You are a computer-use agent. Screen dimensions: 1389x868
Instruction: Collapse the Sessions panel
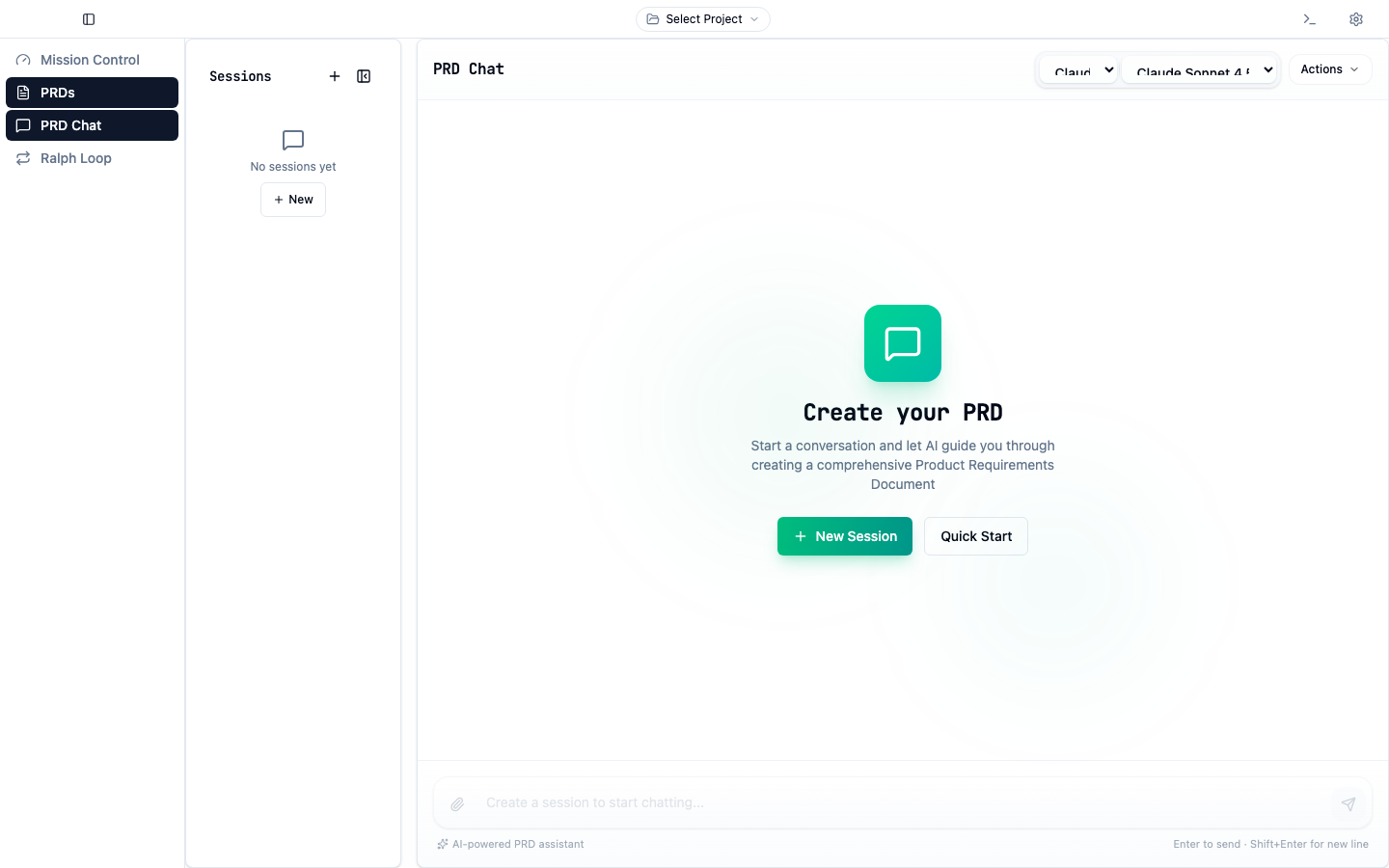coord(364,76)
